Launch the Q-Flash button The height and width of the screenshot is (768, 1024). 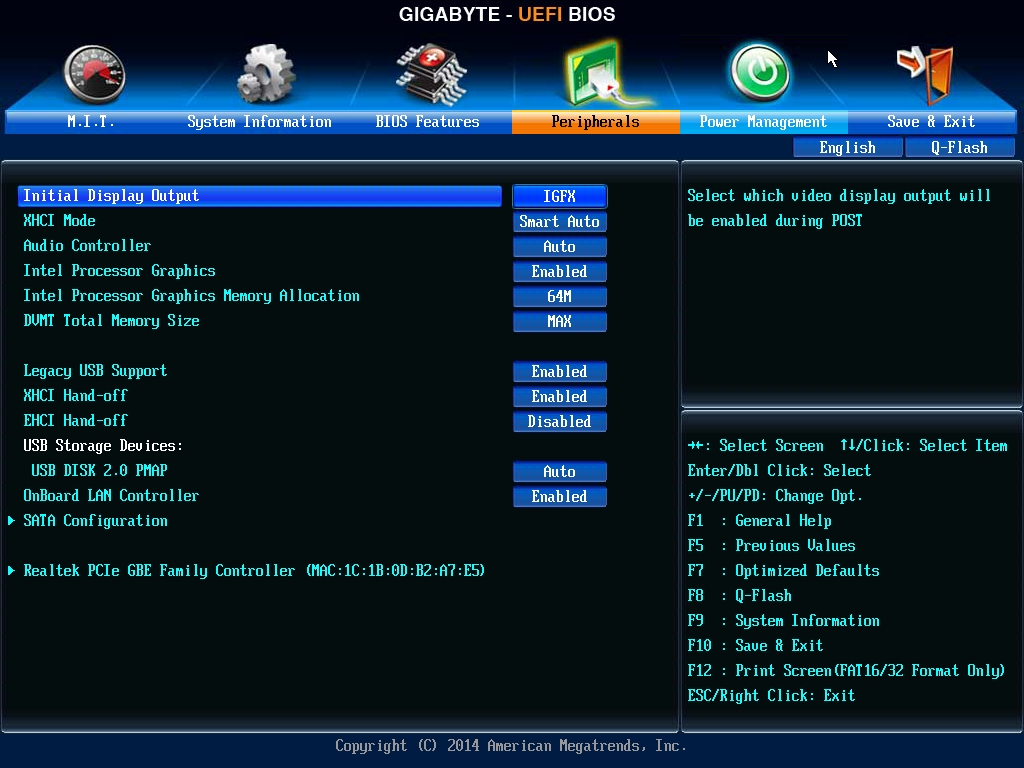(x=959, y=148)
